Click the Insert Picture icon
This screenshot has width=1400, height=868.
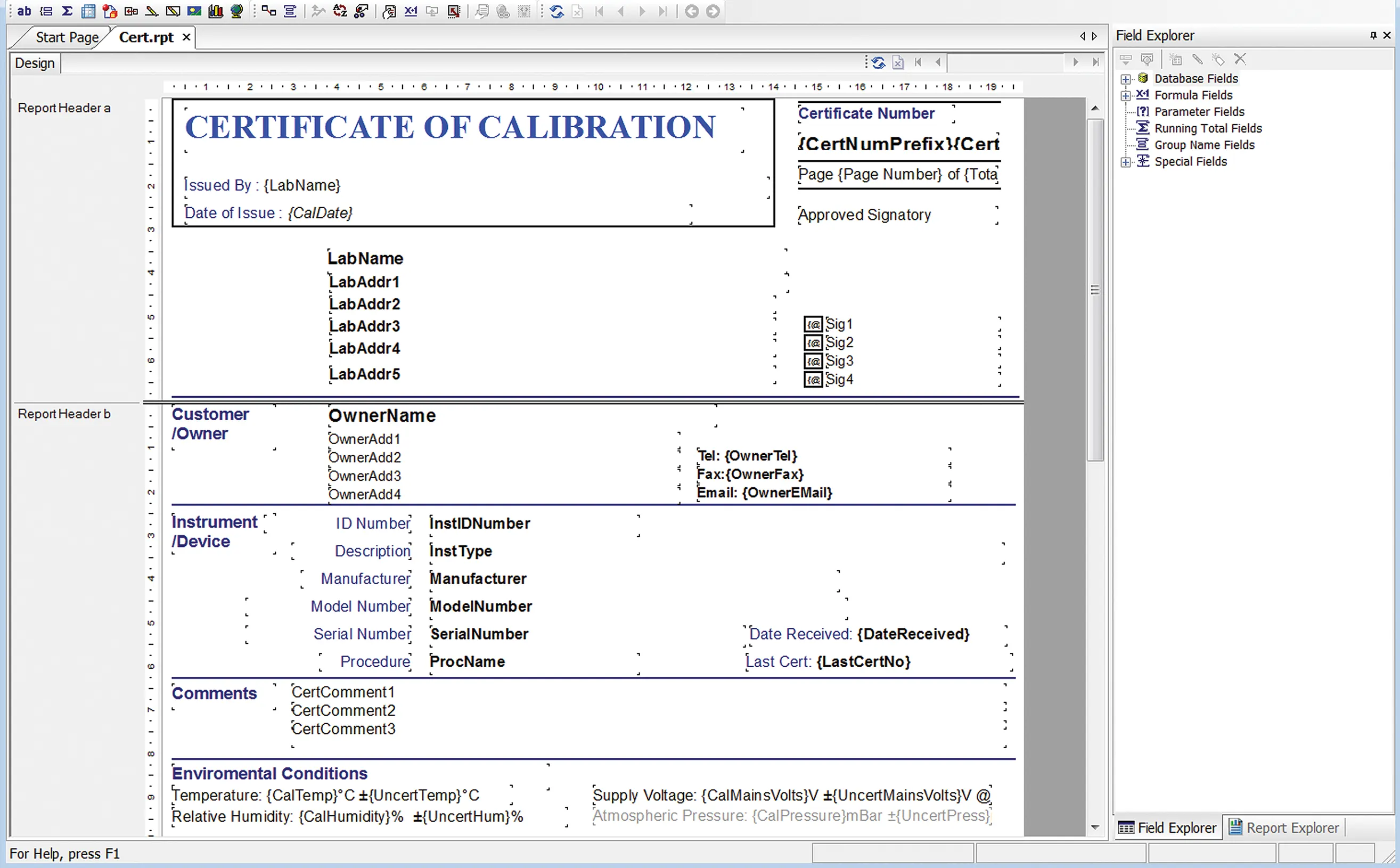coord(194,11)
